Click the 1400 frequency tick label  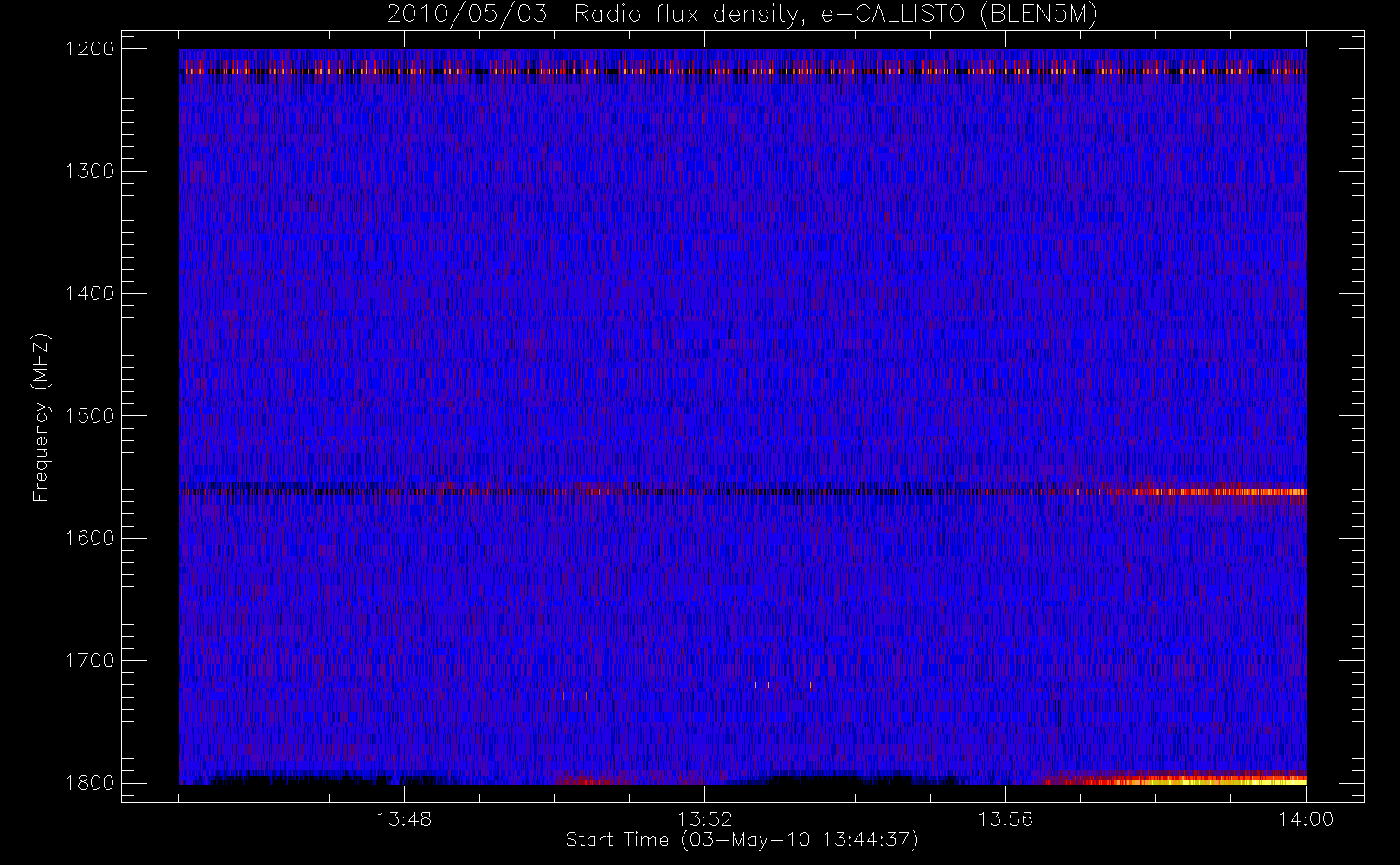(x=90, y=293)
